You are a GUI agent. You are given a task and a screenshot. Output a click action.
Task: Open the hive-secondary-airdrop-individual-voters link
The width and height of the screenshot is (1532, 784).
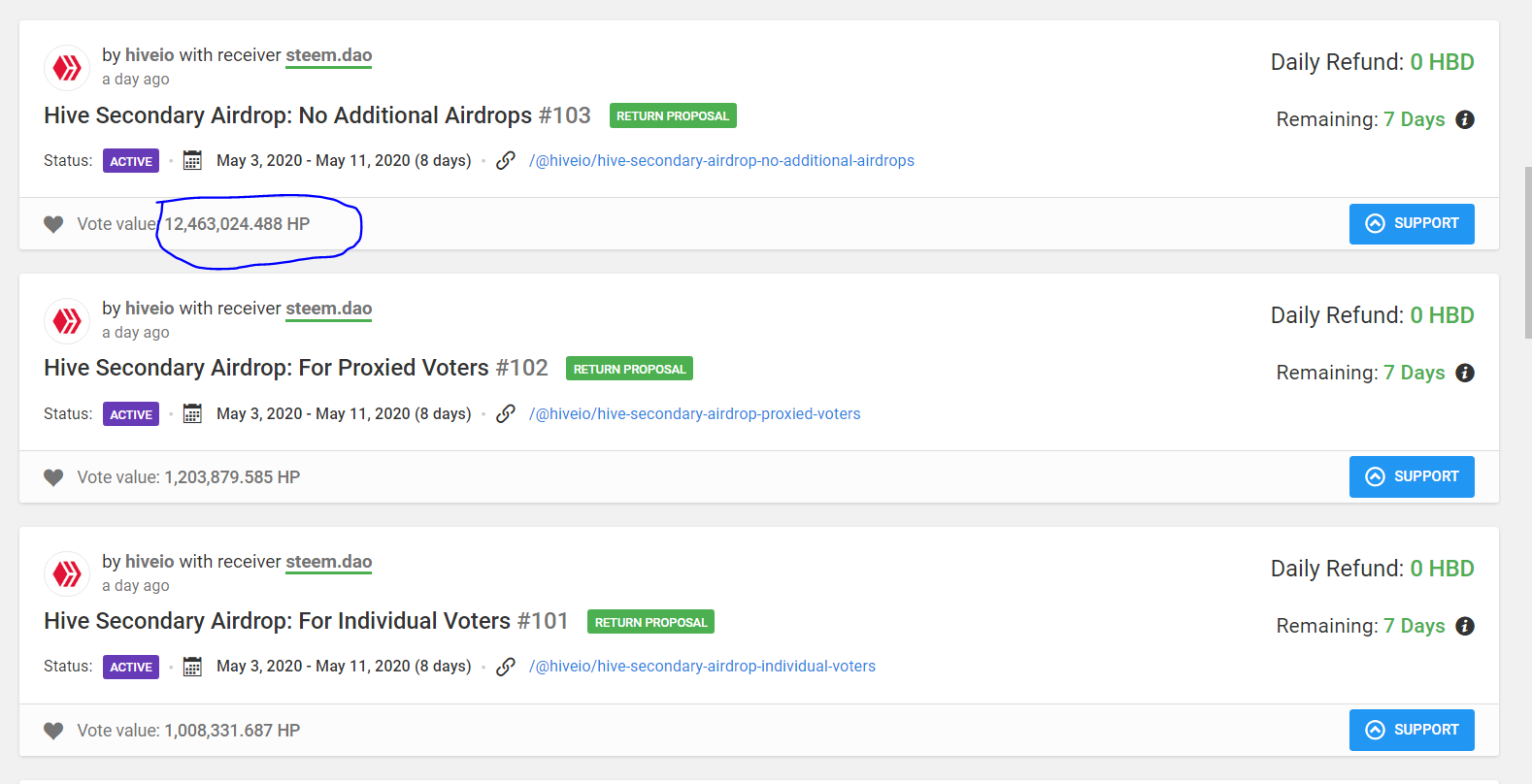[x=702, y=667]
